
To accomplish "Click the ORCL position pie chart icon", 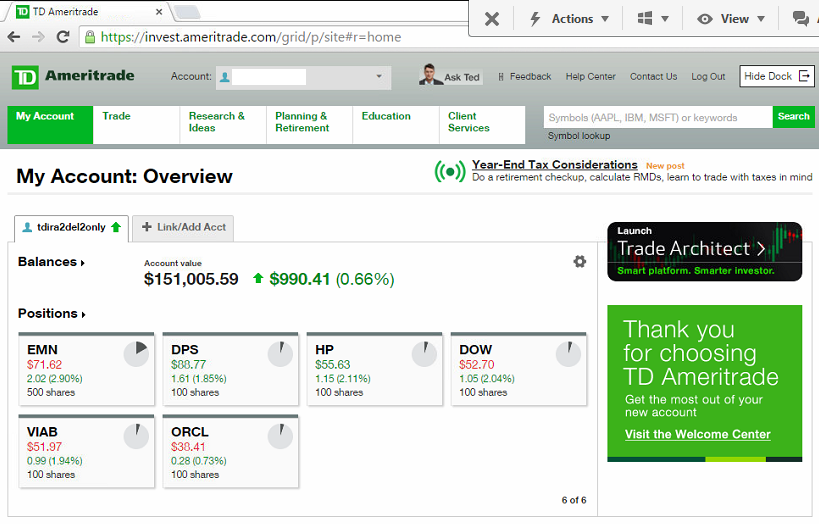I will (x=280, y=436).
